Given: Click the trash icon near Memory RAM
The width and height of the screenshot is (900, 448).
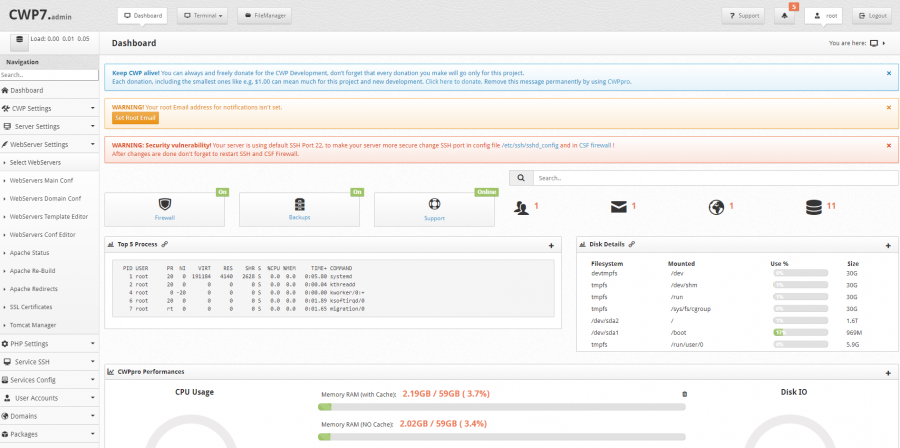Looking at the screenshot, I should coord(684,394).
